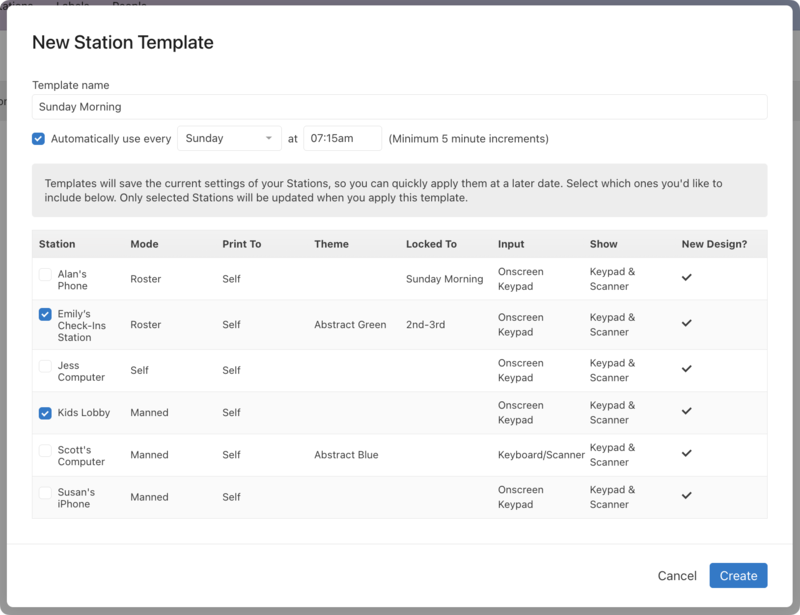Enable Scott's Computer station checkbox

click(45, 451)
